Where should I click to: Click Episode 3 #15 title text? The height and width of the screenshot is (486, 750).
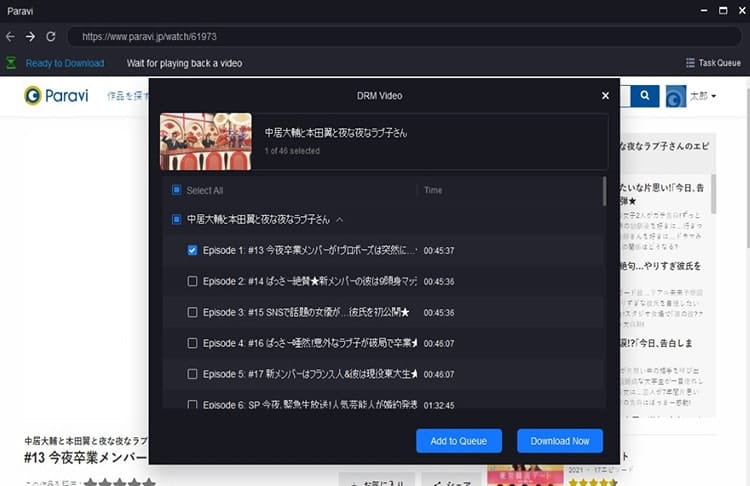[x=306, y=312]
